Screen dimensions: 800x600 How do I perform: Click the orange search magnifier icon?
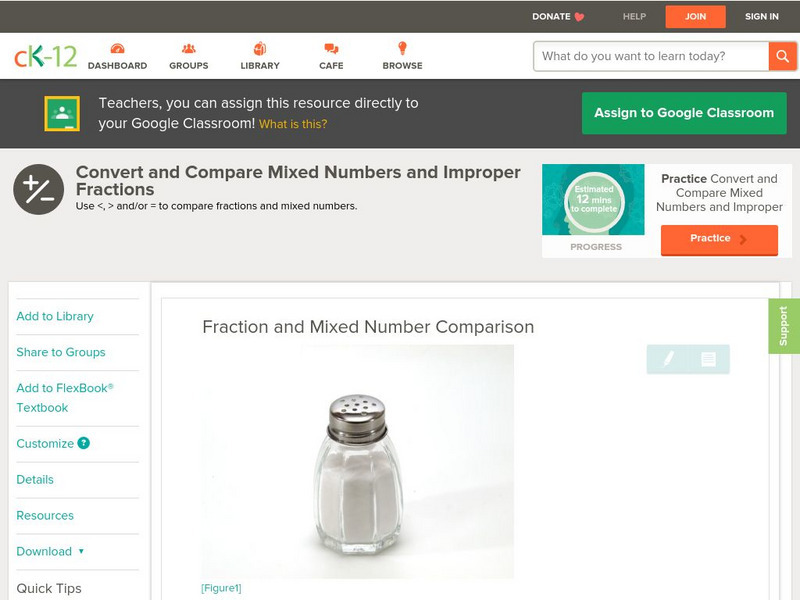click(782, 56)
